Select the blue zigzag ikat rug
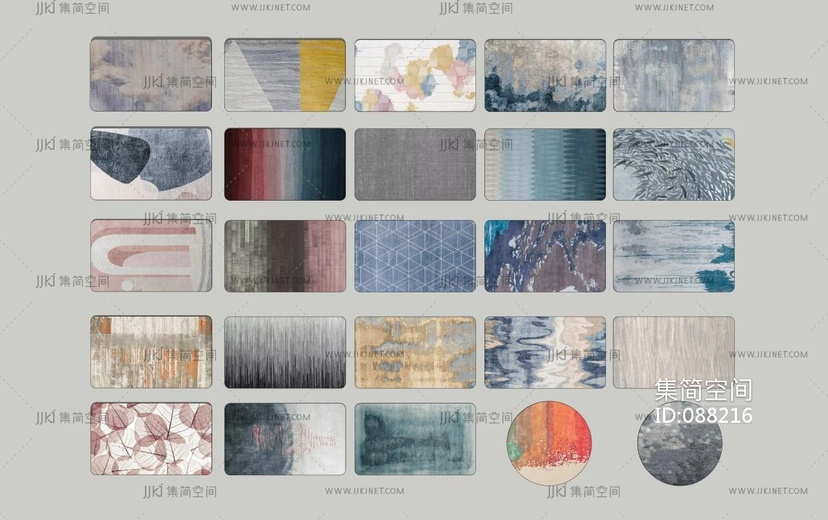 pyautogui.click(x=545, y=163)
